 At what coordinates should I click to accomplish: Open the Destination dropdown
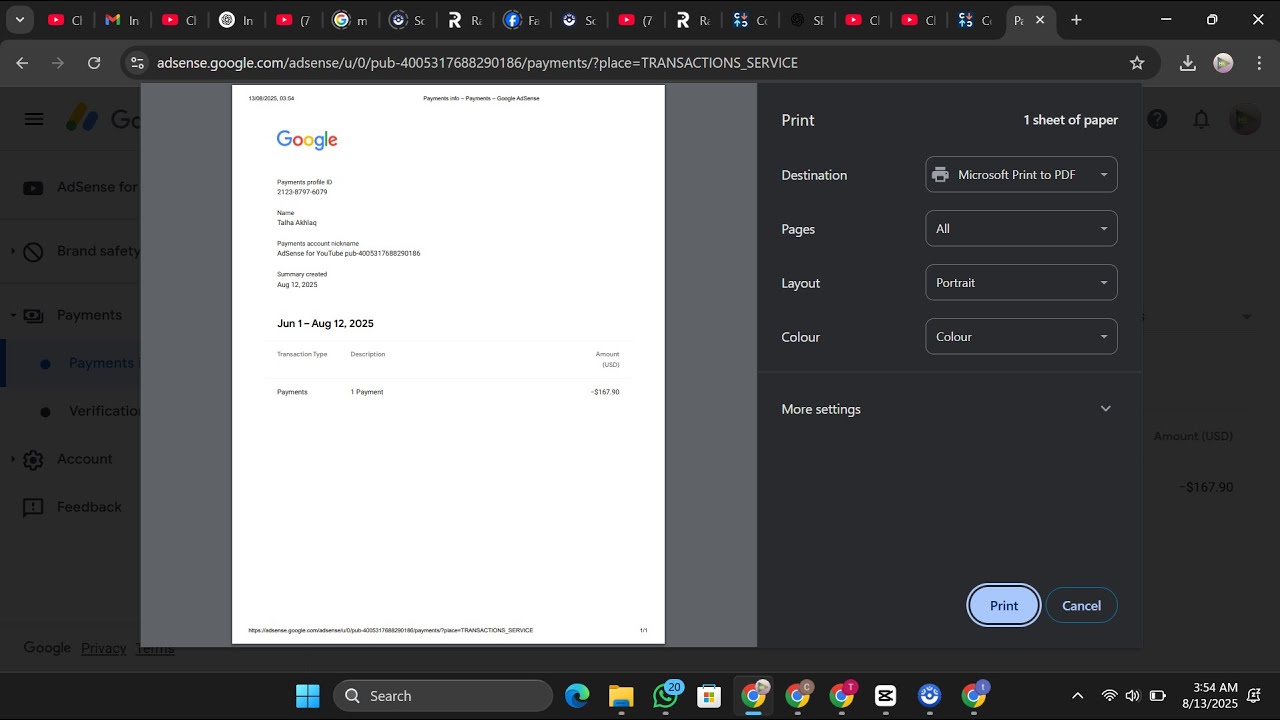[x=1021, y=175]
